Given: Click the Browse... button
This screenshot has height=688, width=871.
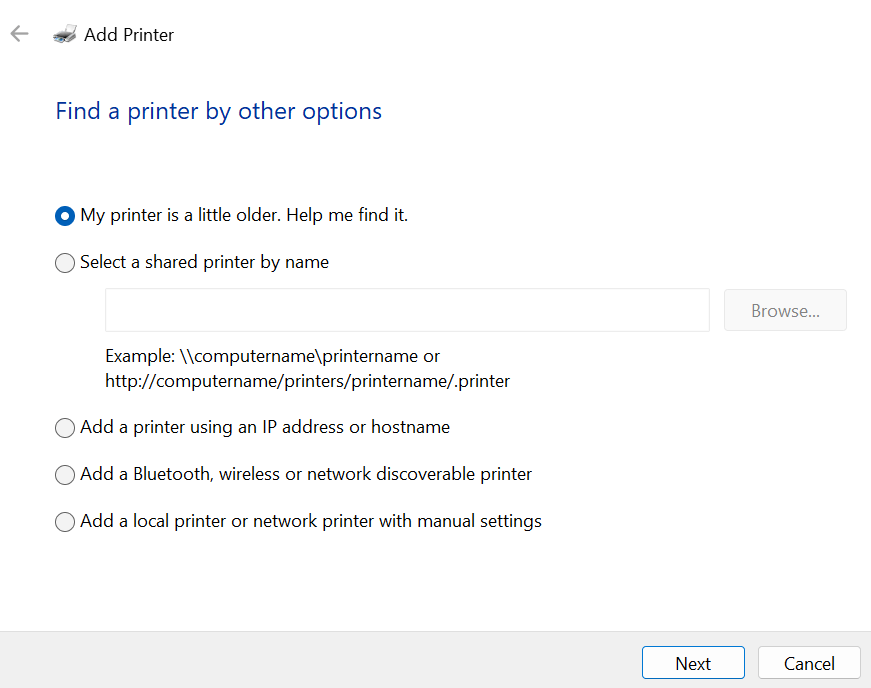Looking at the screenshot, I should tap(785, 310).
